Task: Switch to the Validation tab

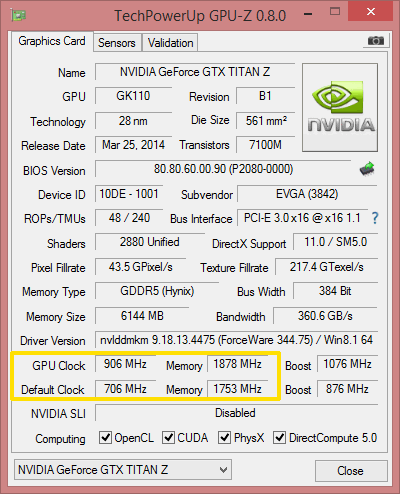Action: pos(170,43)
